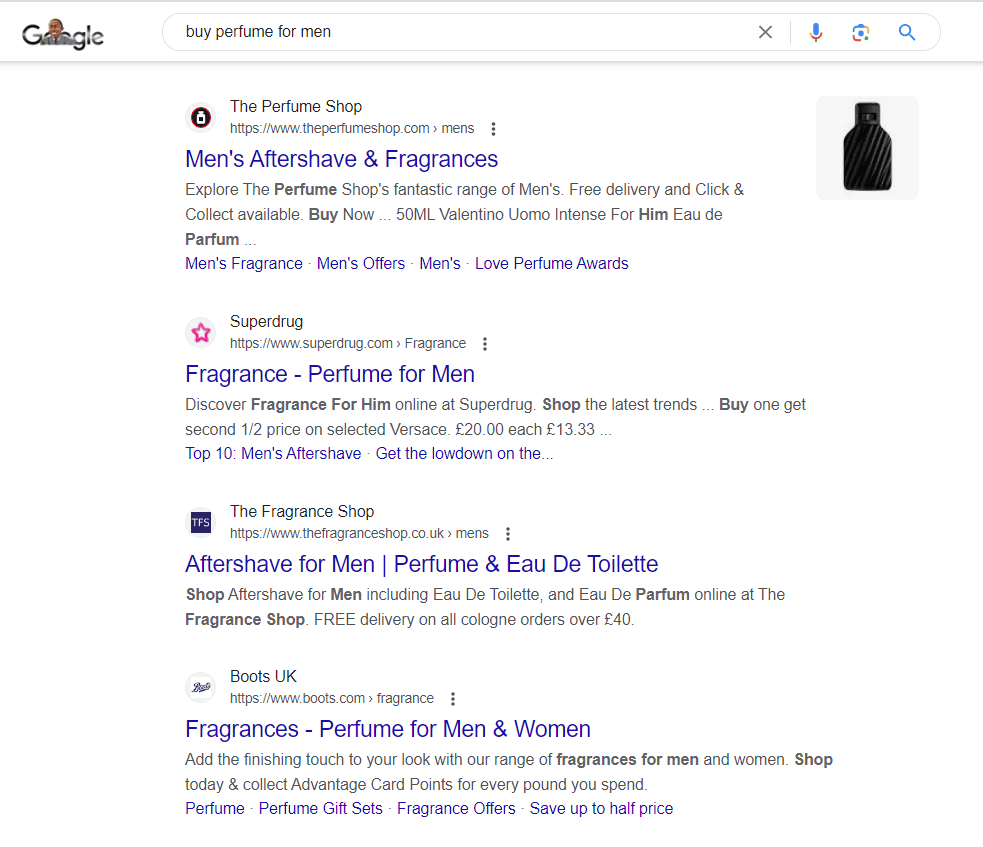983x847 pixels.
Task: Visit the Men's Offers sitelink
Action: (x=360, y=263)
